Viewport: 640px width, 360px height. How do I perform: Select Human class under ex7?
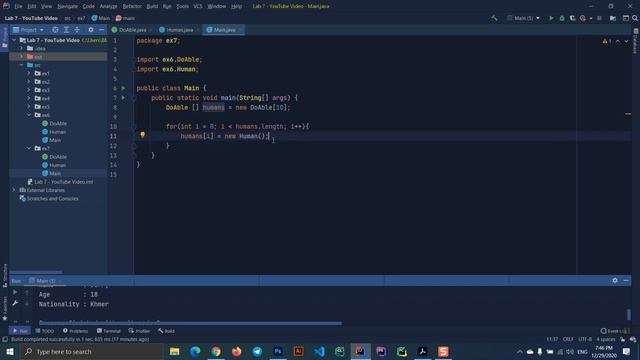(53, 165)
